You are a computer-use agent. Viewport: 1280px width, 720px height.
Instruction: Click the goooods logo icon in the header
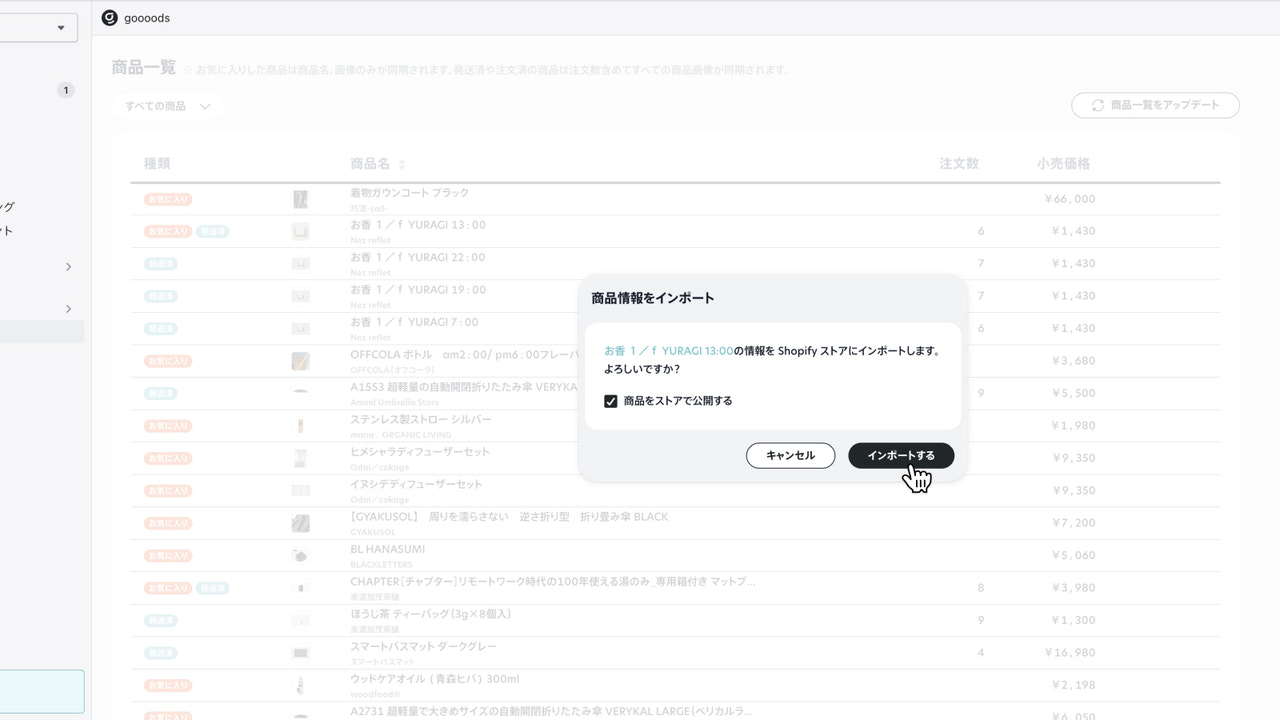tap(110, 17)
